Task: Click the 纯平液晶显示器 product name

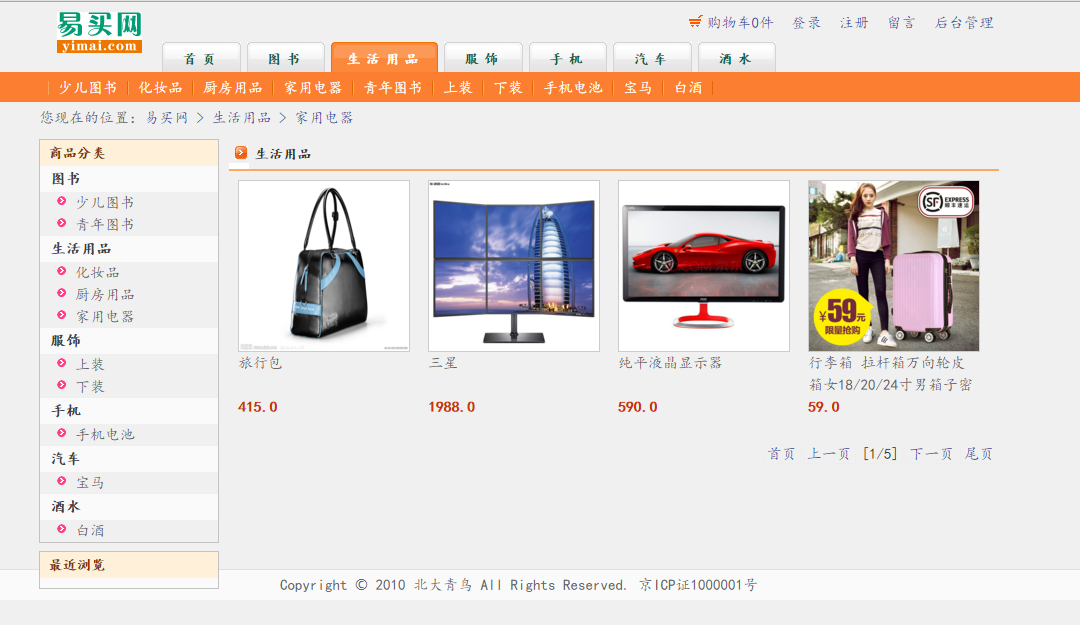Action: [x=670, y=362]
